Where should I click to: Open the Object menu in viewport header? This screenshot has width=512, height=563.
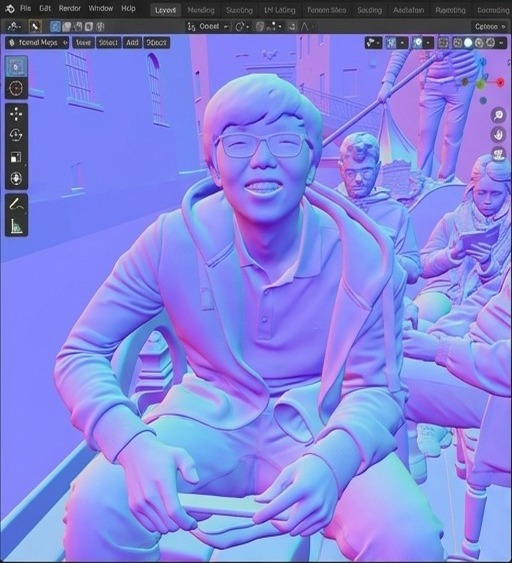coord(157,43)
